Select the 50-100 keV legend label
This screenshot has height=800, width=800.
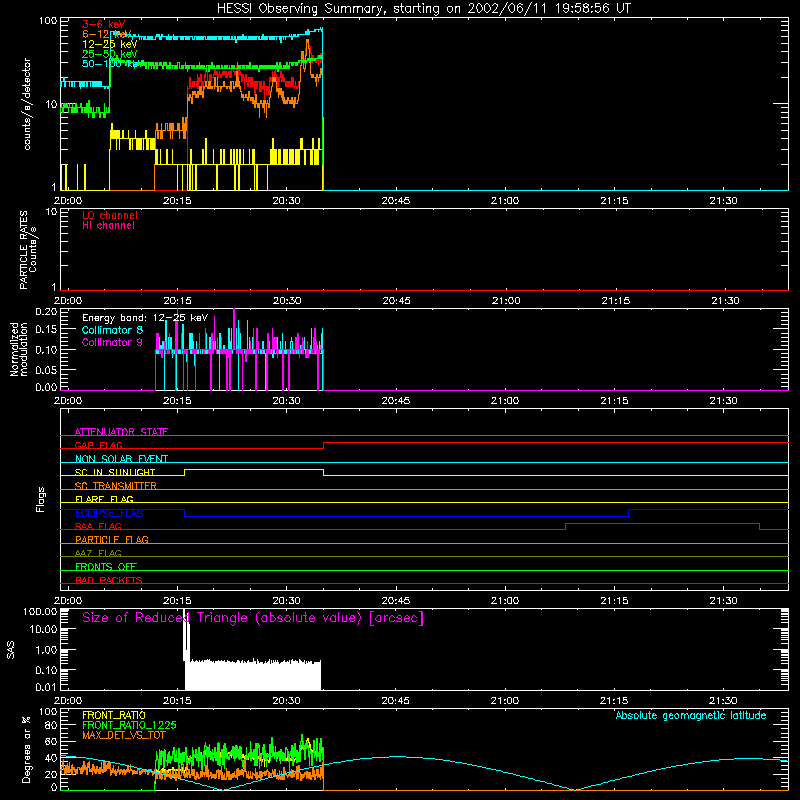coord(112,63)
